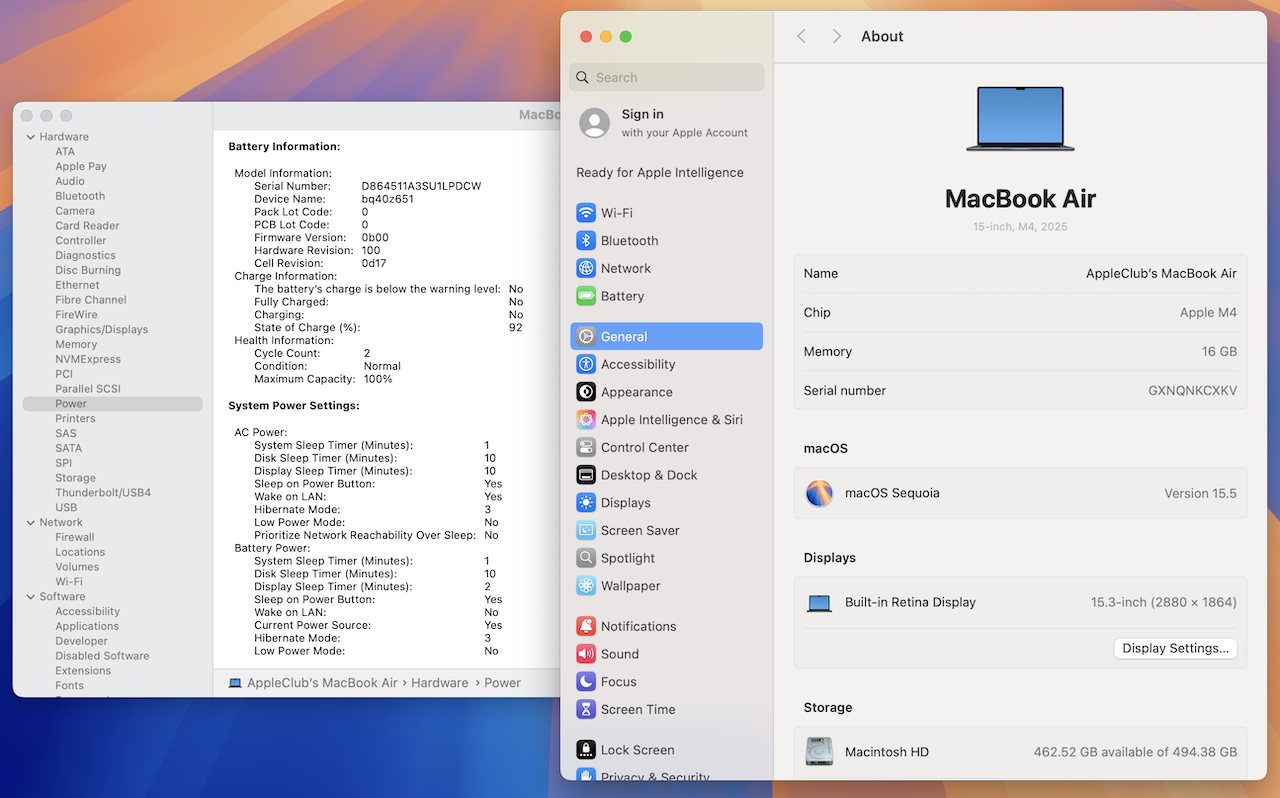
Task: Select Extensions under Software in System Information
Action: point(83,670)
